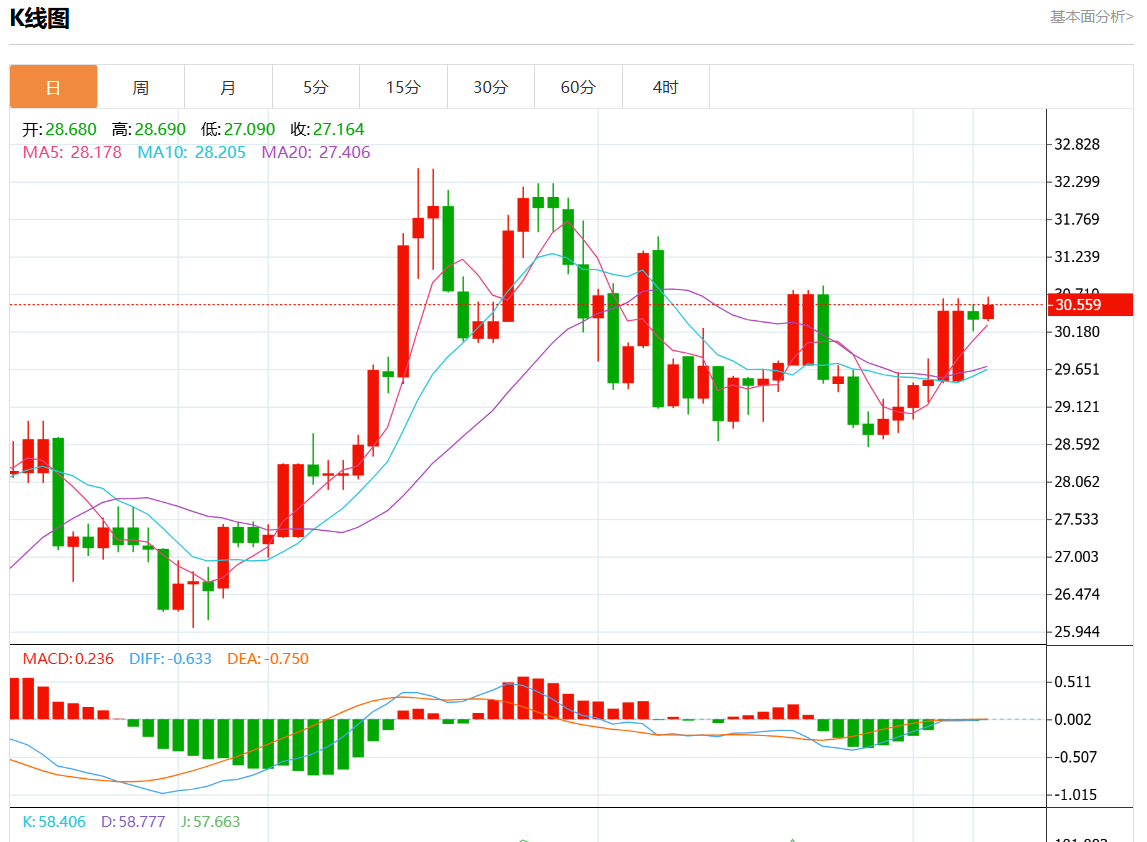Screen dimensions: 1147x842
Task: Open the 60分 interval tab
Action: 578,87
